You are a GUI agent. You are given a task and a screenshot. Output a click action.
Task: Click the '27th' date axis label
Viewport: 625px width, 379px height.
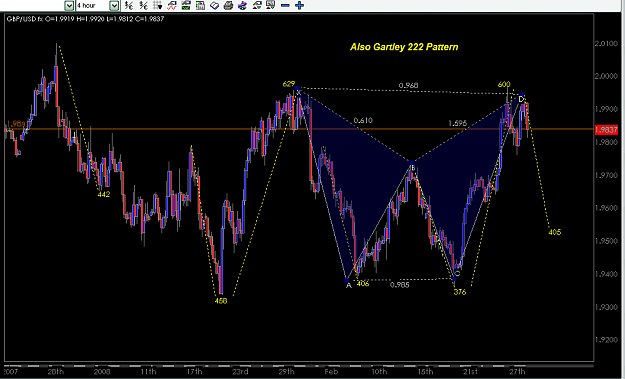(x=517, y=371)
